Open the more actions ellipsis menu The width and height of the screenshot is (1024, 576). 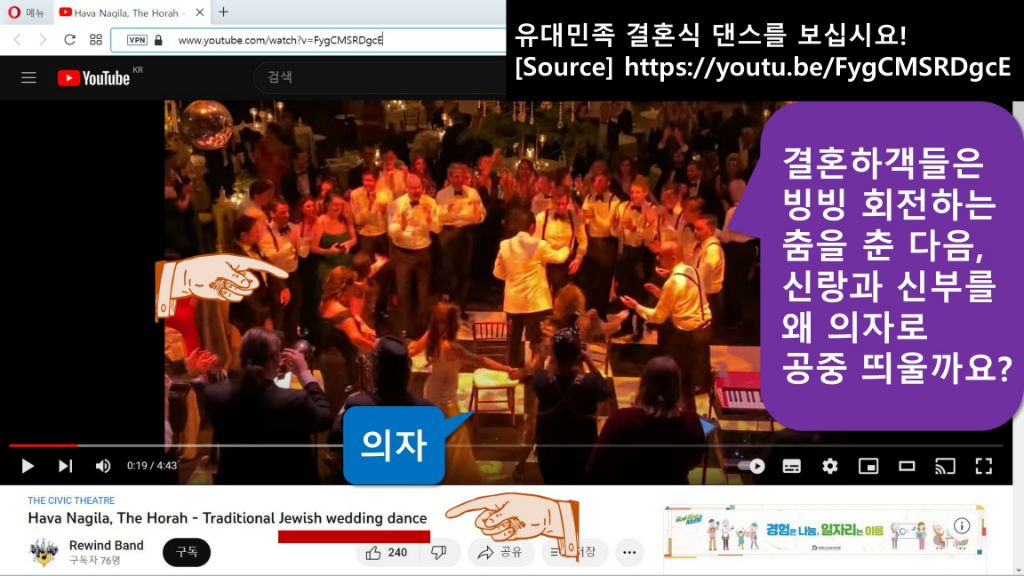pos(630,552)
